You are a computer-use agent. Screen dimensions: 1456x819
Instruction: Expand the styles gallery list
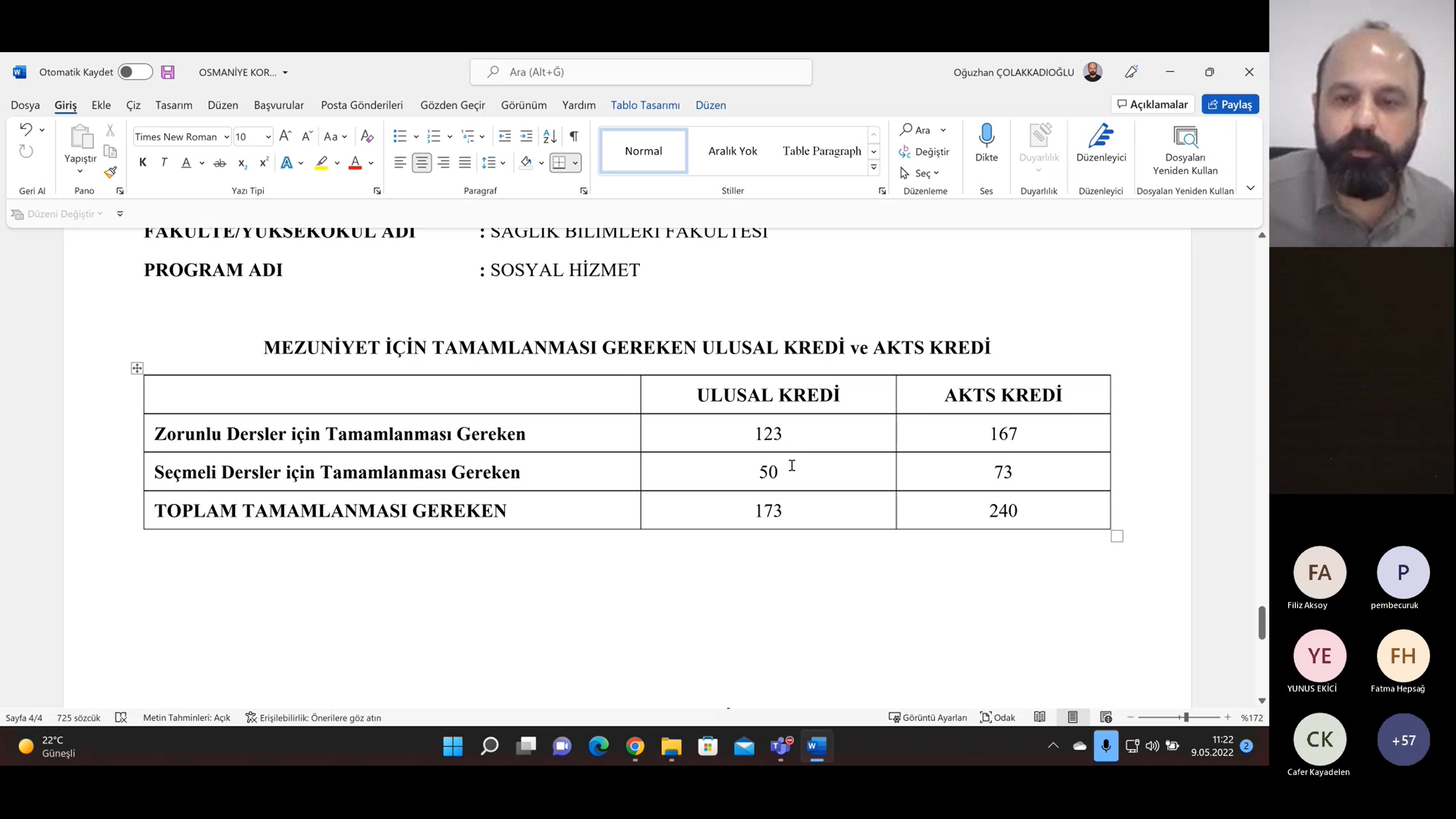874,167
